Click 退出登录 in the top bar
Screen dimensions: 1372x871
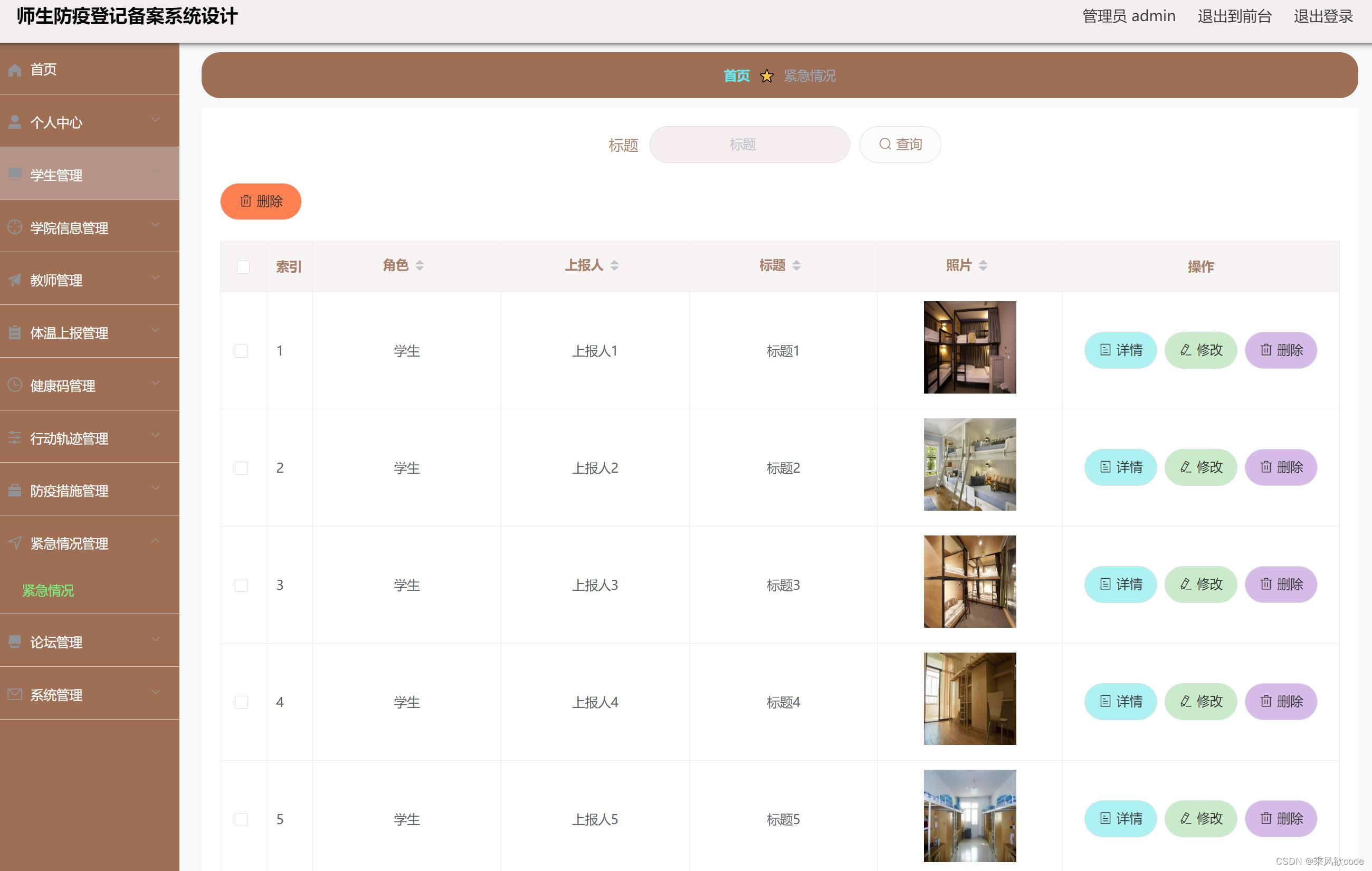point(1323,16)
